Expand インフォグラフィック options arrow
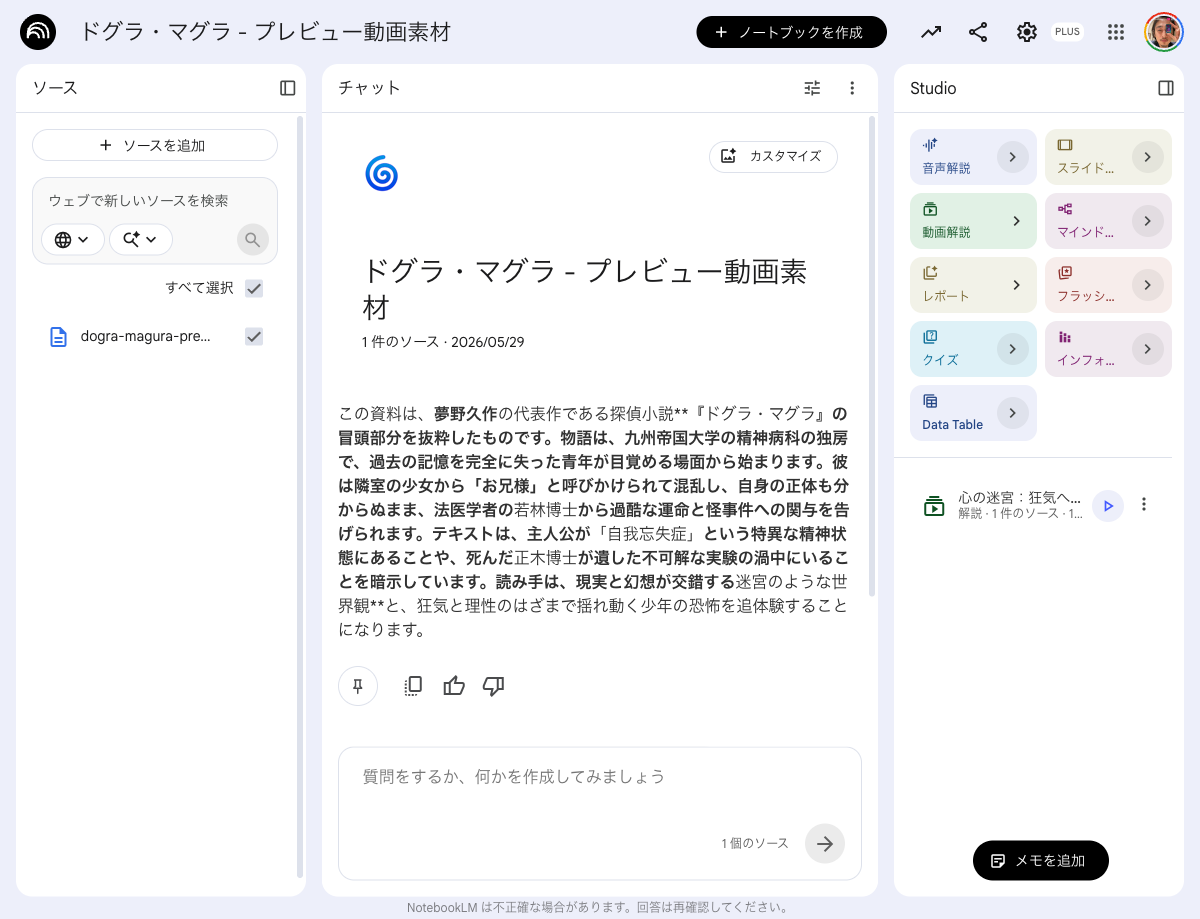This screenshot has width=1200, height=919. tap(1148, 349)
